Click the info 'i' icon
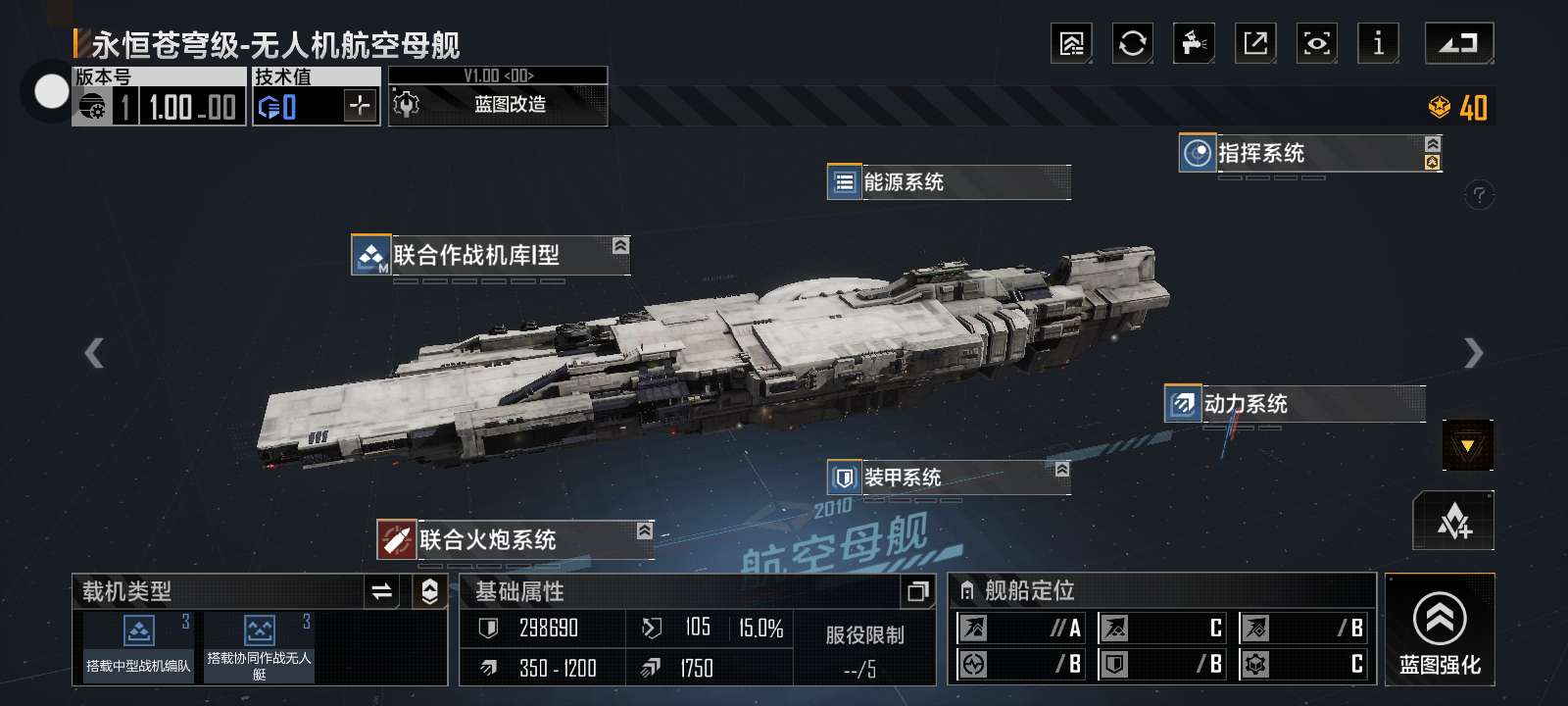This screenshot has width=1568, height=706. coord(1378,43)
